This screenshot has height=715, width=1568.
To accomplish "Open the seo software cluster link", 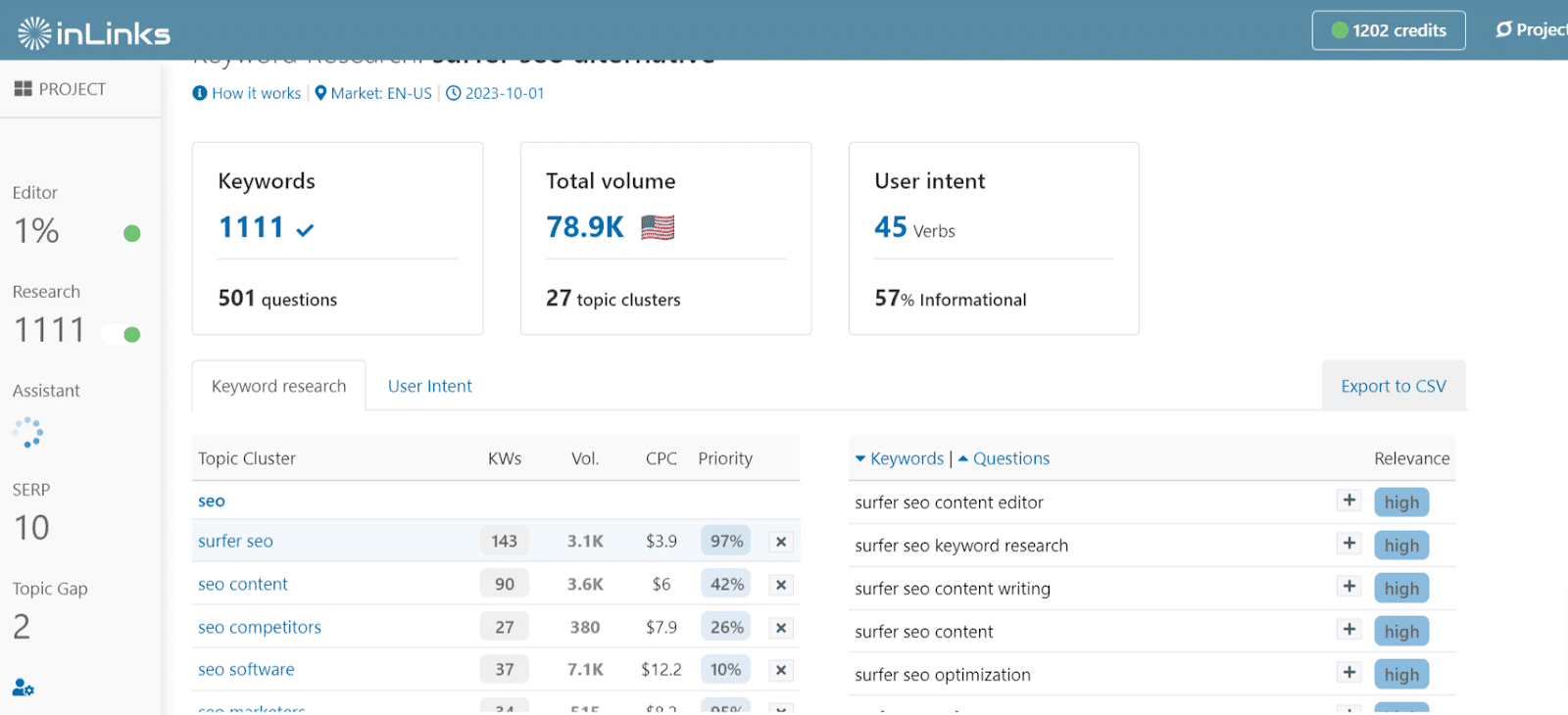I will [x=246, y=670].
